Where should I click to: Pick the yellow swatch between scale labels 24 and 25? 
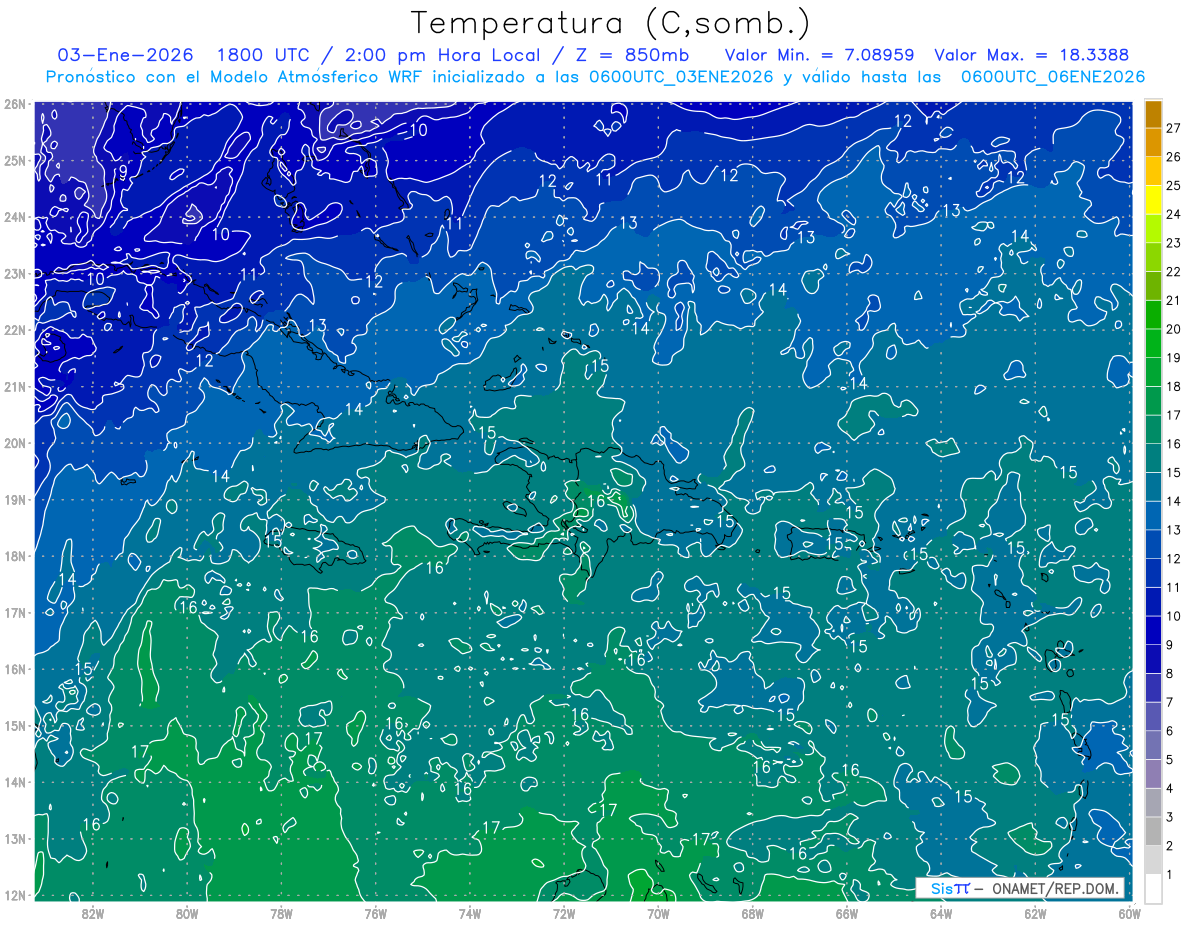[x=1154, y=200]
